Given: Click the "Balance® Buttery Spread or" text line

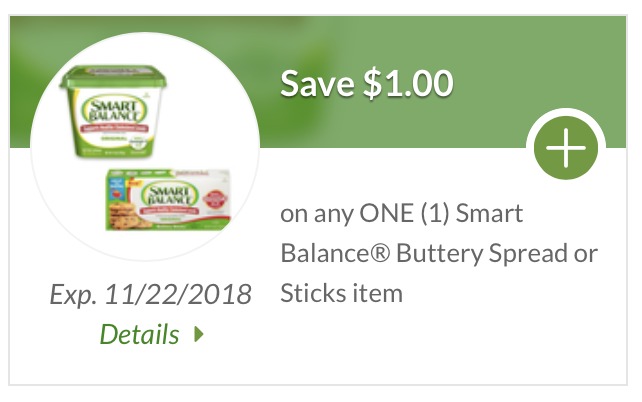Looking at the screenshot, I should pos(439,254).
